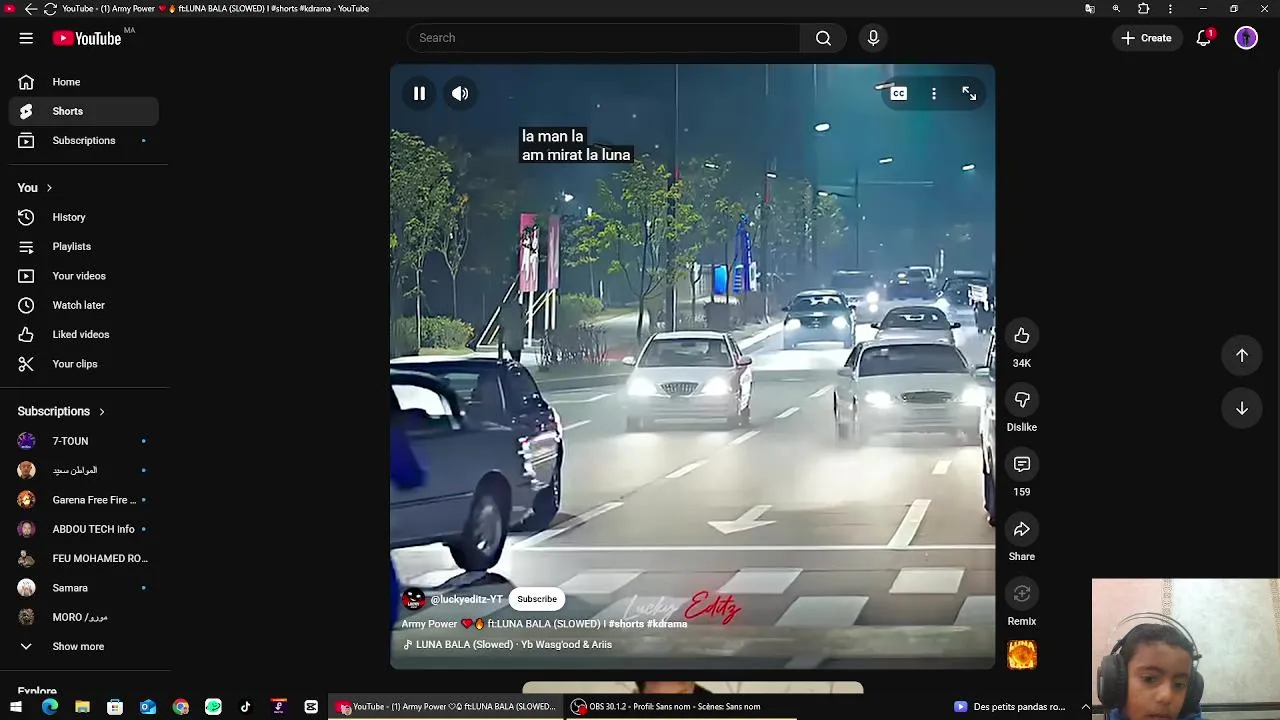This screenshot has height=720, width=1280.
Task: Go back with the browser back arrow
Action: pos(30,9)
